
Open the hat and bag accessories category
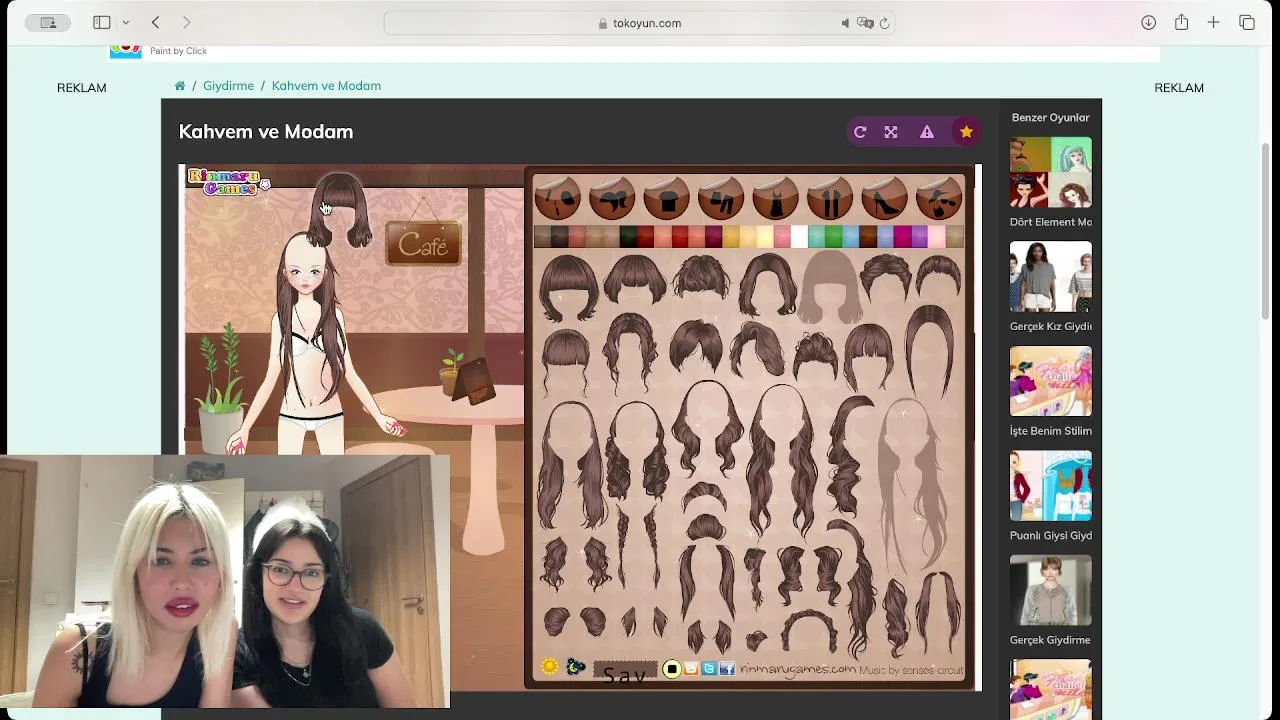coord(938,198)
